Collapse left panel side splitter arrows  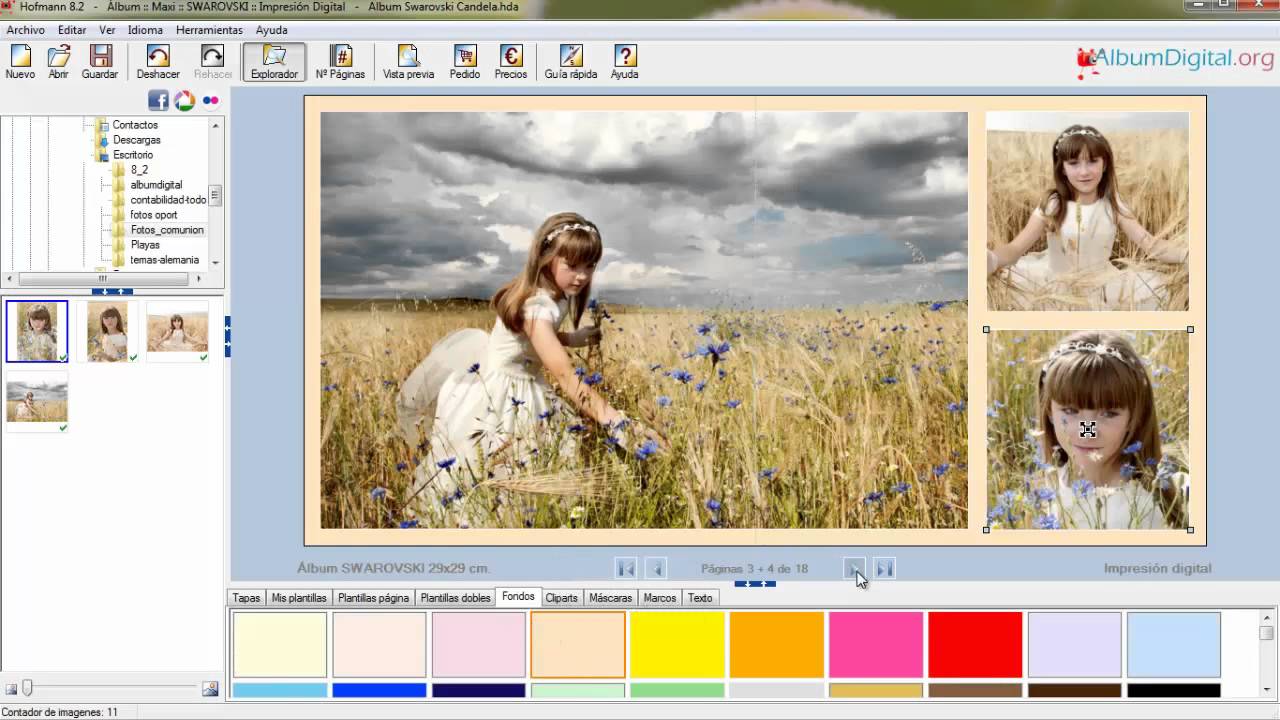pyautogui.click(x=227, y=336)
